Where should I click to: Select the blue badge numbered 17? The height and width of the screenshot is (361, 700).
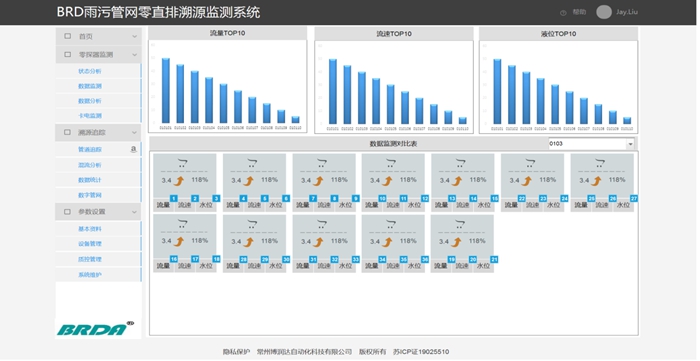[x=195, y=259]
